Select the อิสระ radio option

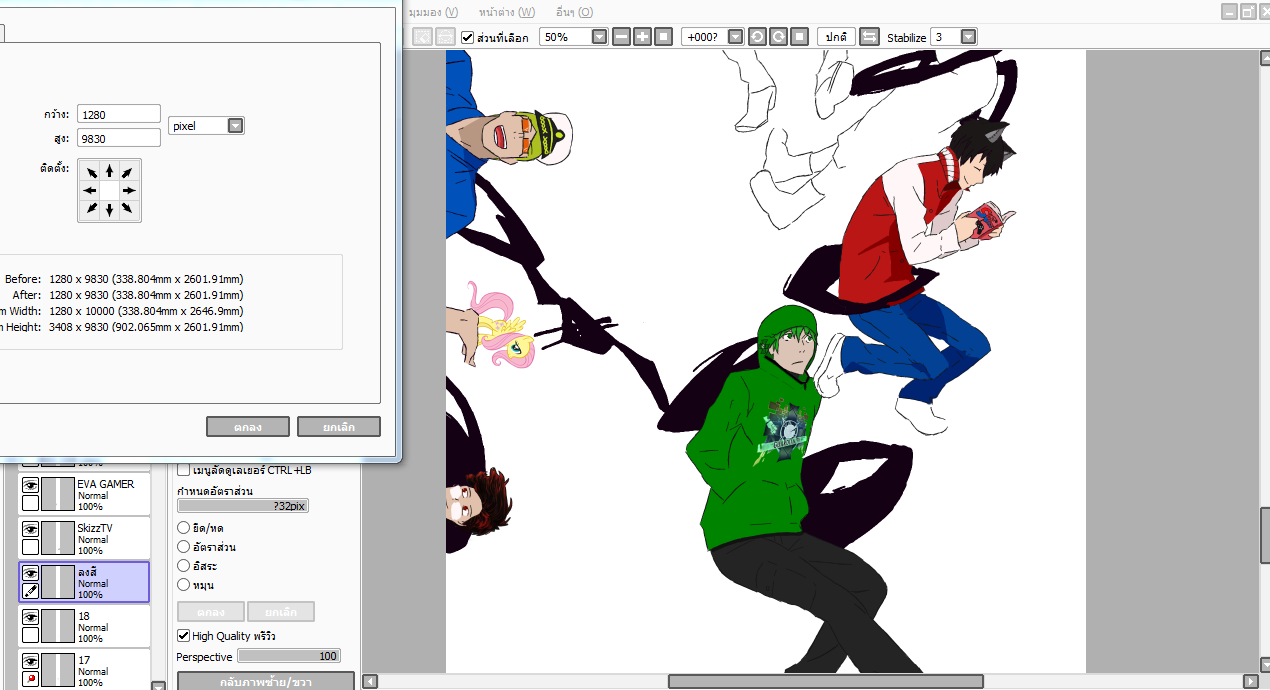pyautogui.click(x=183, y=566)
